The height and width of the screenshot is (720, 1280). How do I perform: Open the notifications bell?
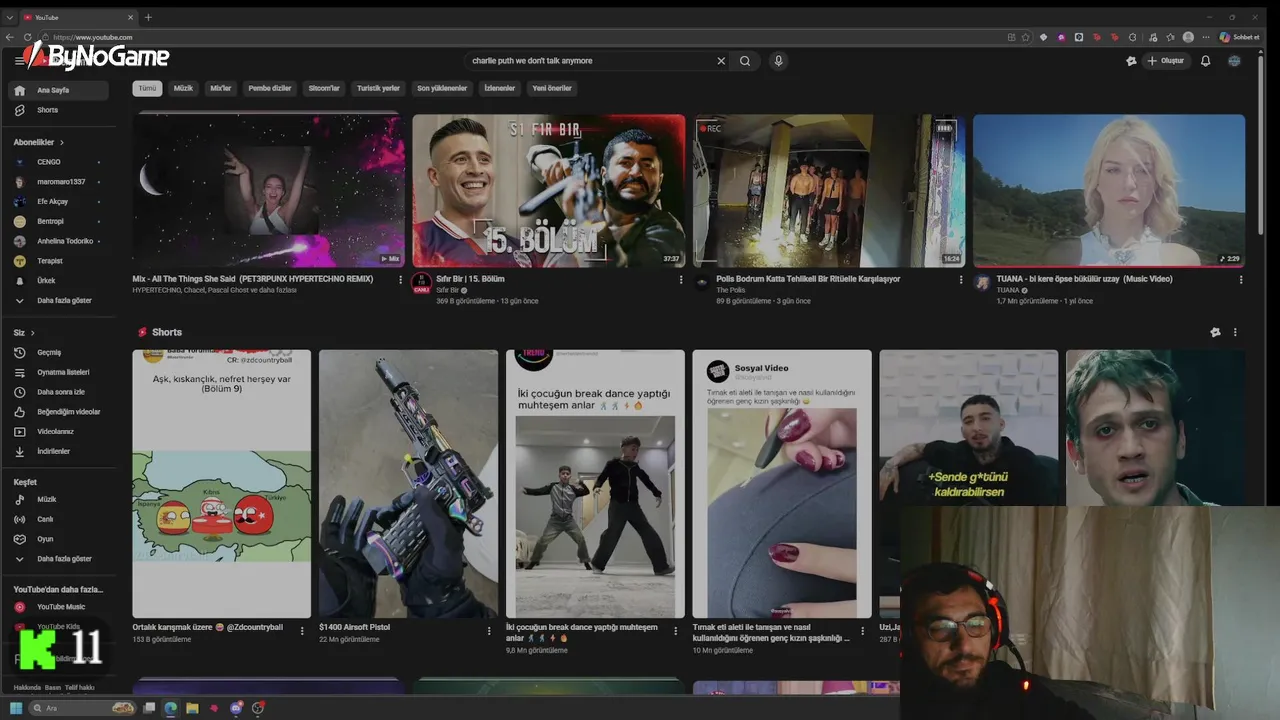click(1205, 61)
